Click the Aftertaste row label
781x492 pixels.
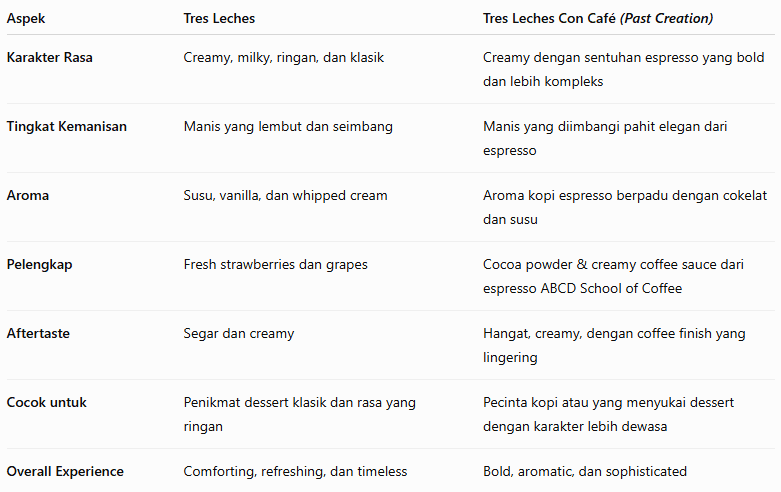pos(38,333)
